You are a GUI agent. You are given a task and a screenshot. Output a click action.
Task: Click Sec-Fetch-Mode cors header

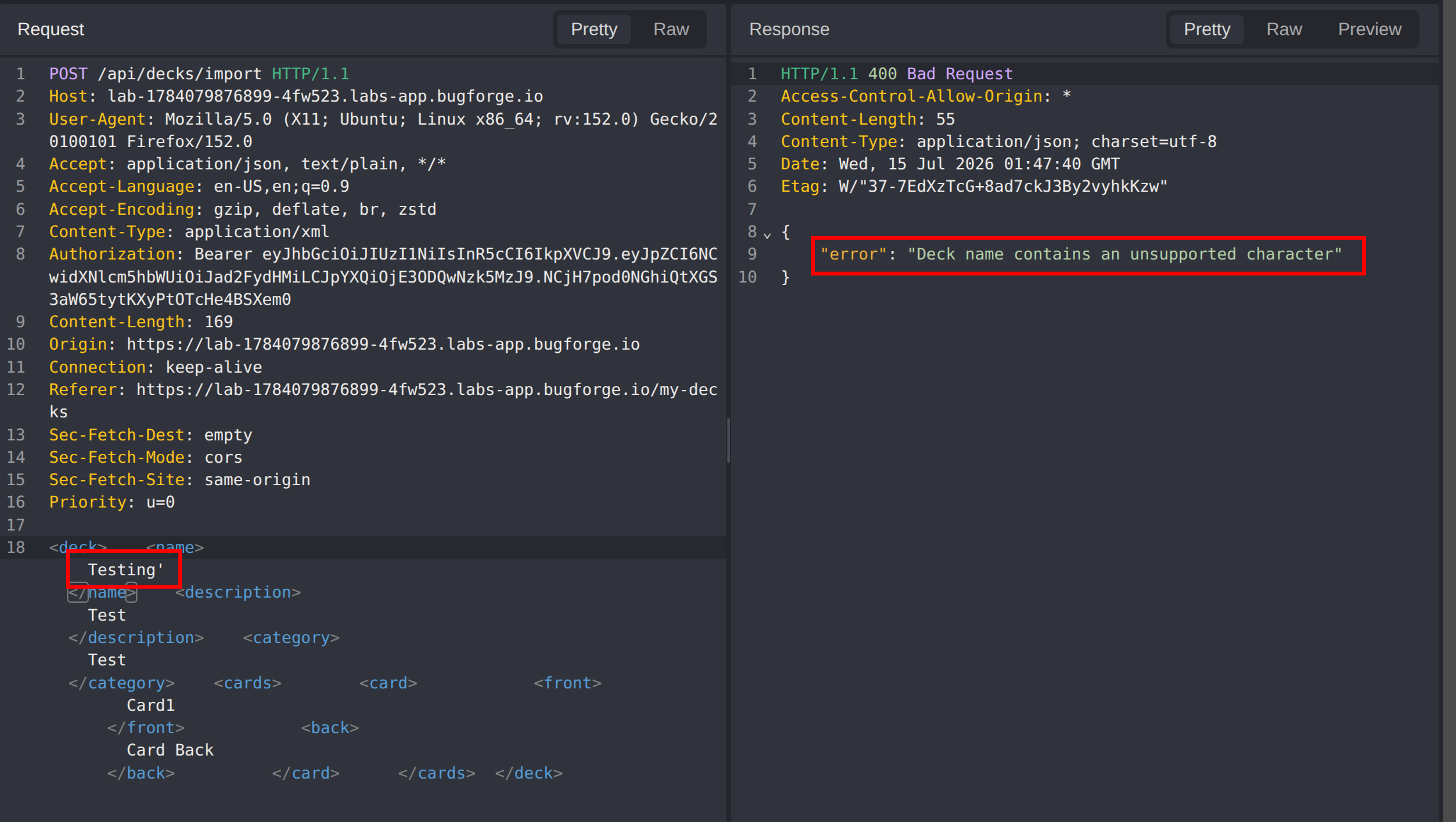coord(146,458)
